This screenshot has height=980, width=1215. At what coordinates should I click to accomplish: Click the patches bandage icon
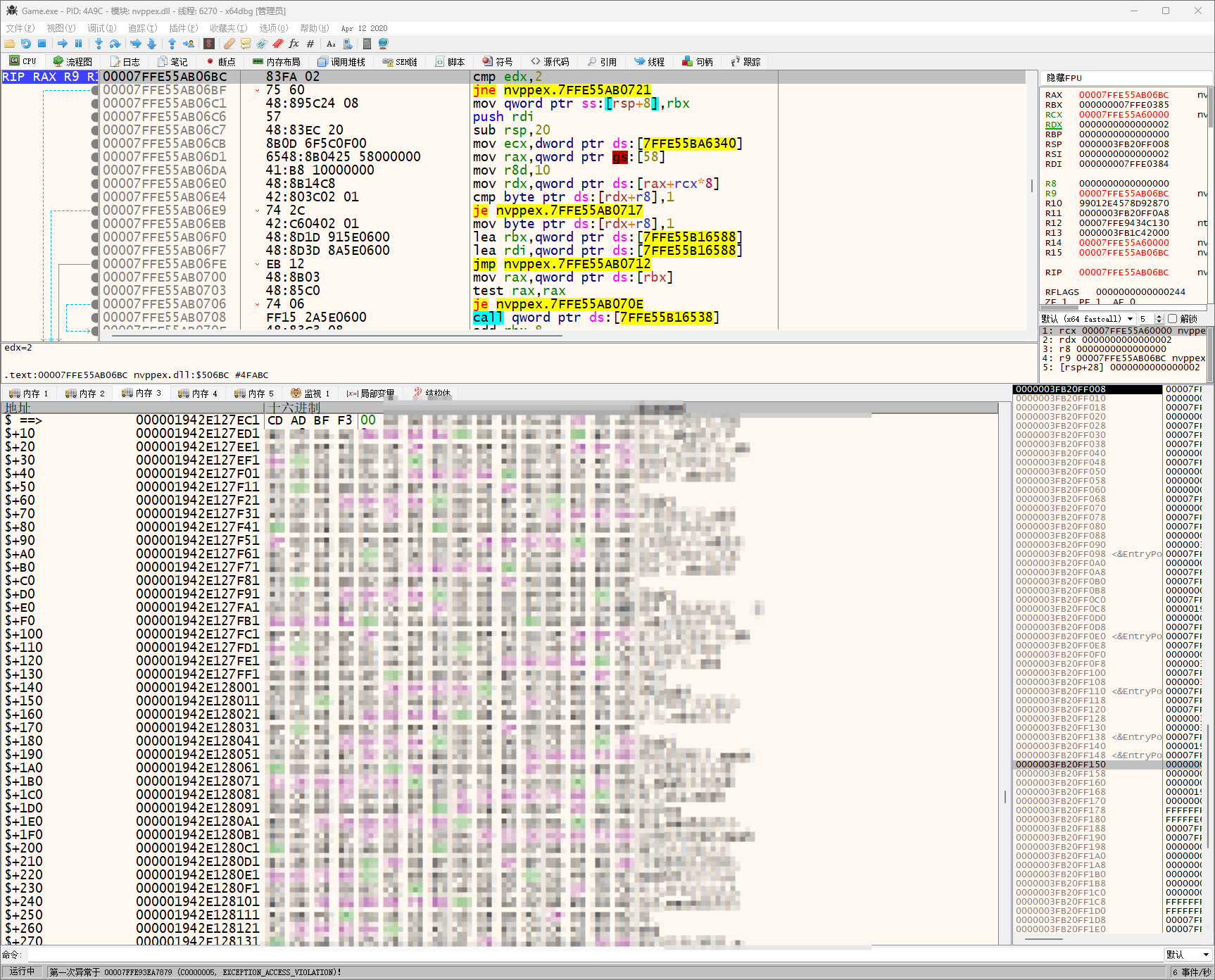coord(229,44)
